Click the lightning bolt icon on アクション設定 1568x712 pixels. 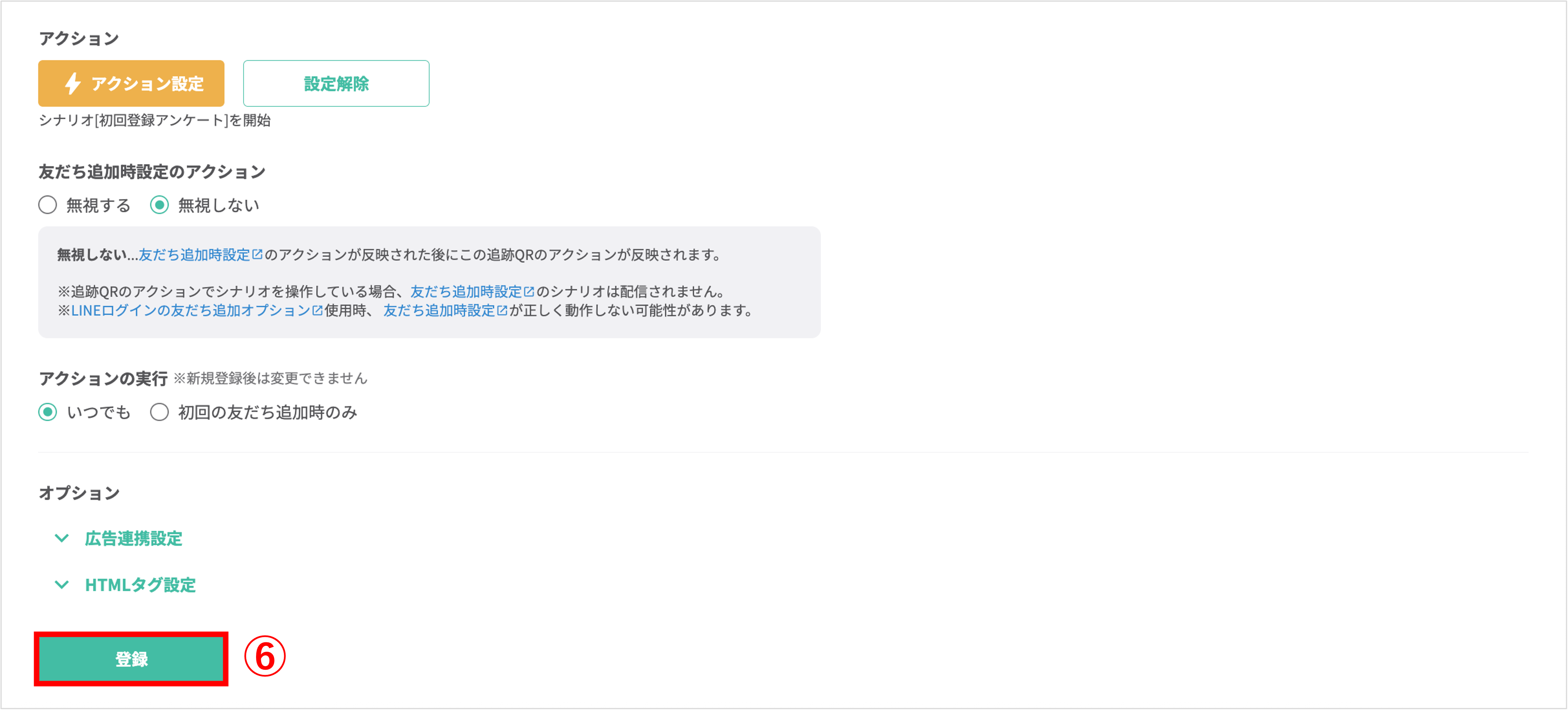73,83
